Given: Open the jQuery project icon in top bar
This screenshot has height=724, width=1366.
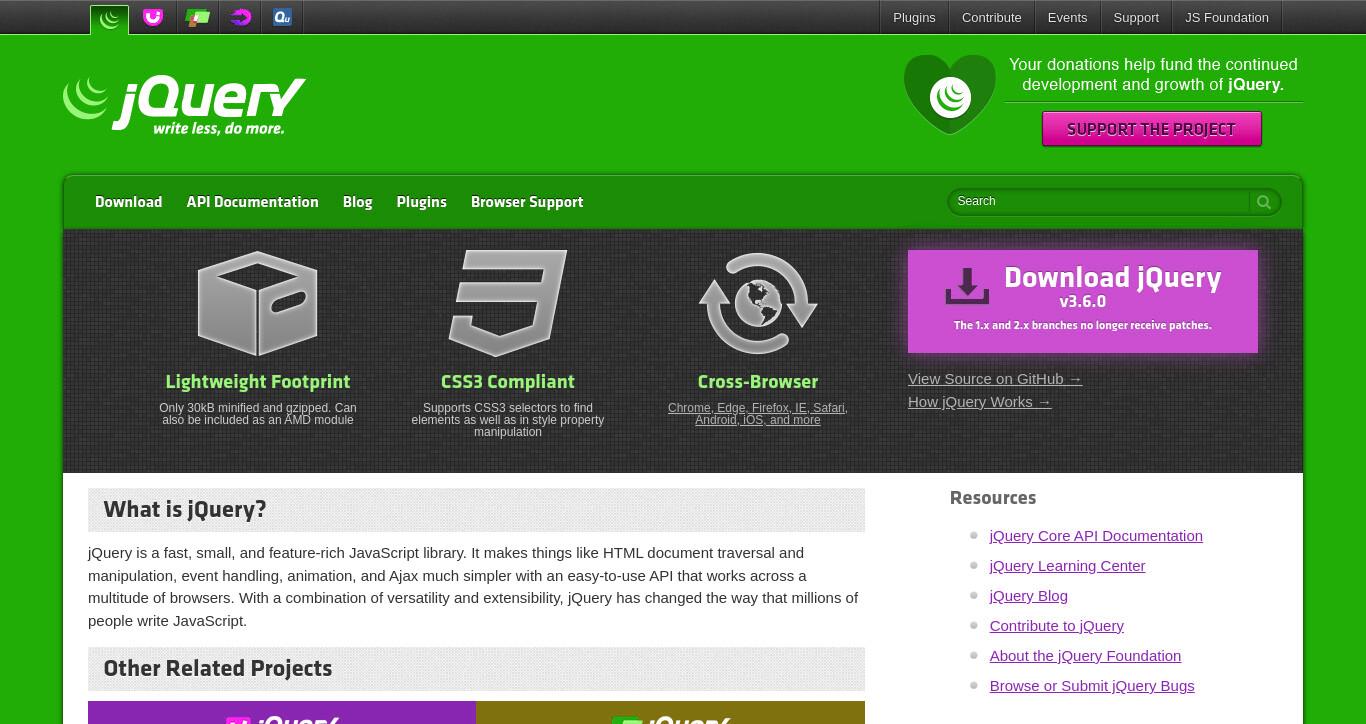Looking at the screenshot, I should [x=109, y=18].
